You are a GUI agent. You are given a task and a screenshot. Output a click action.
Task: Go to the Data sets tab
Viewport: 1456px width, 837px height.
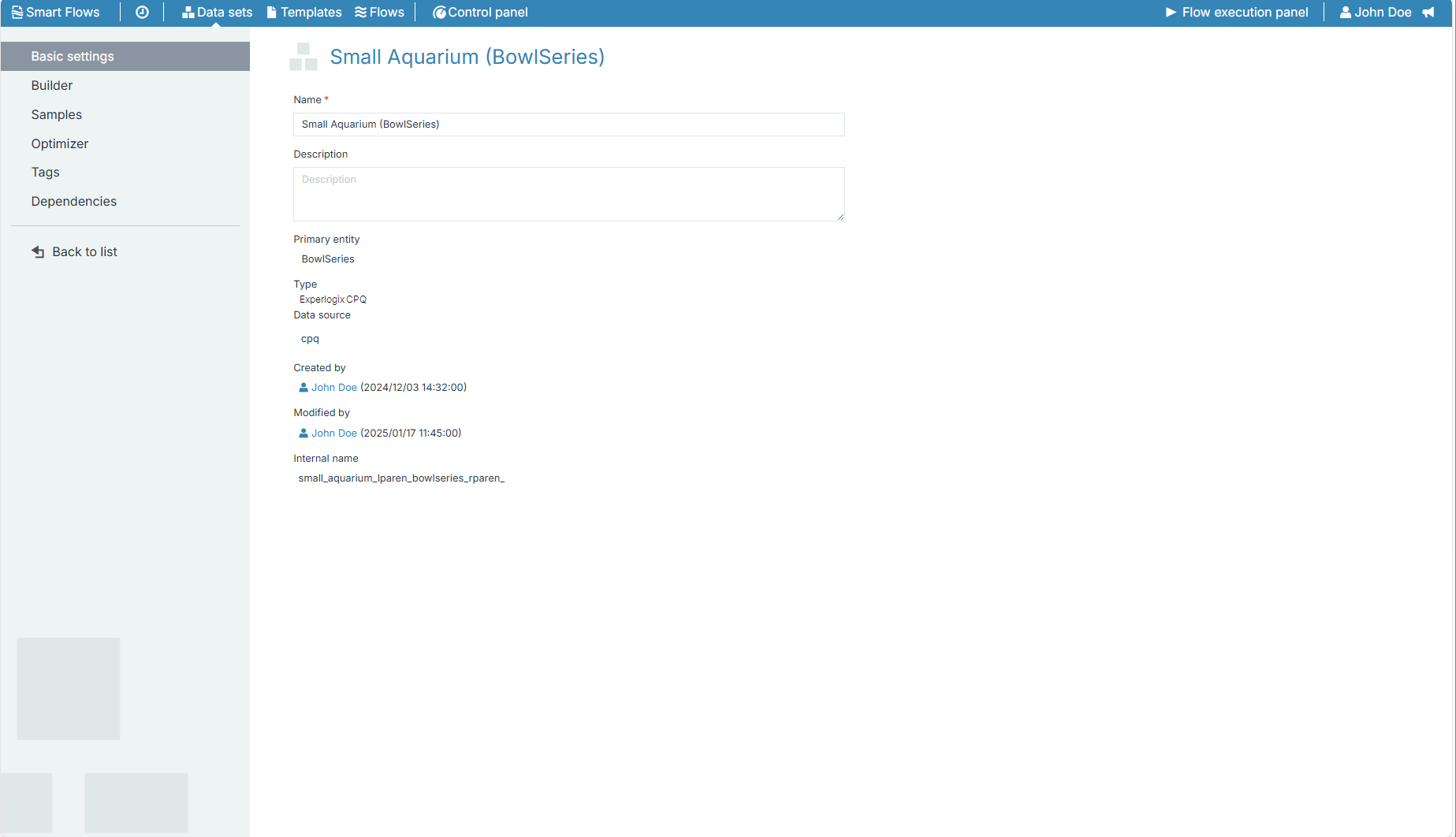217,13
